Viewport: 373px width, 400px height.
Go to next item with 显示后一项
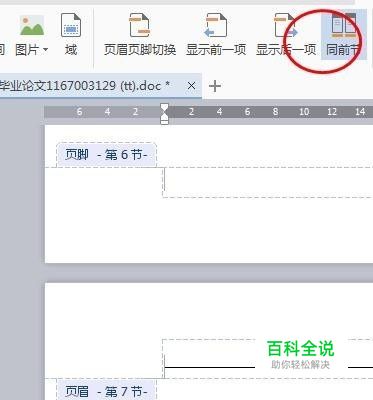coord(286,34)
